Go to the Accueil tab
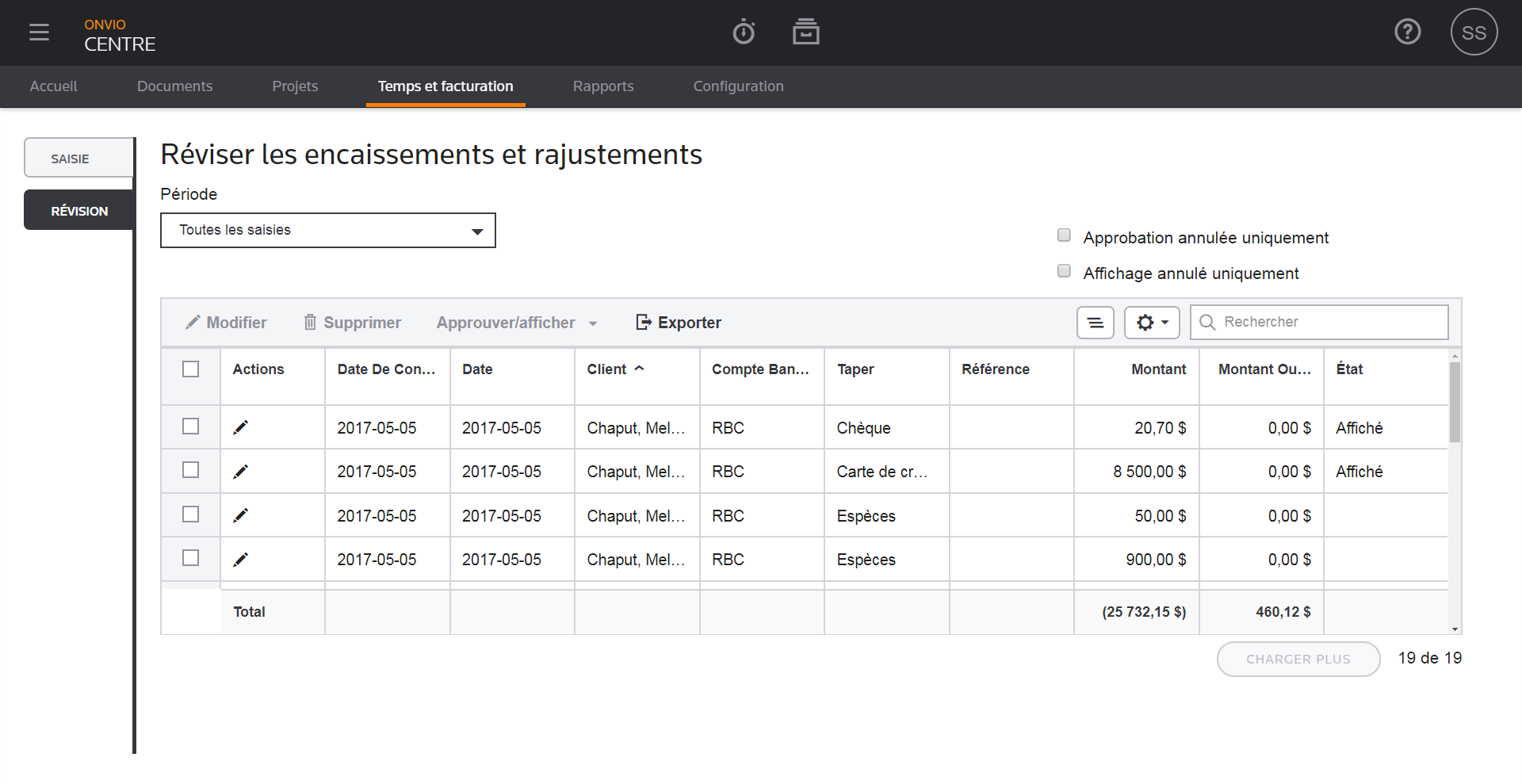Image resolution: width=1522 pixels, height=784 pixels. pyautogui.click(x=53, y=86)
